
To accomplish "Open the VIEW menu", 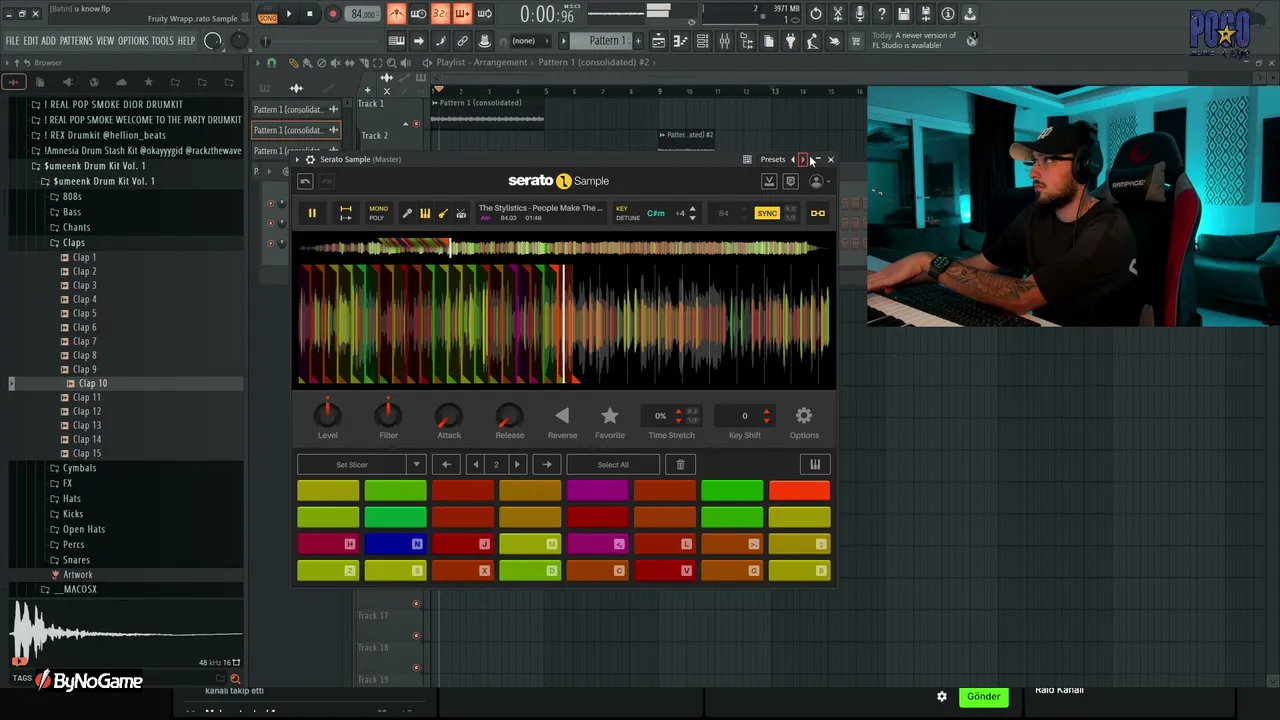I will click(105, 41).
